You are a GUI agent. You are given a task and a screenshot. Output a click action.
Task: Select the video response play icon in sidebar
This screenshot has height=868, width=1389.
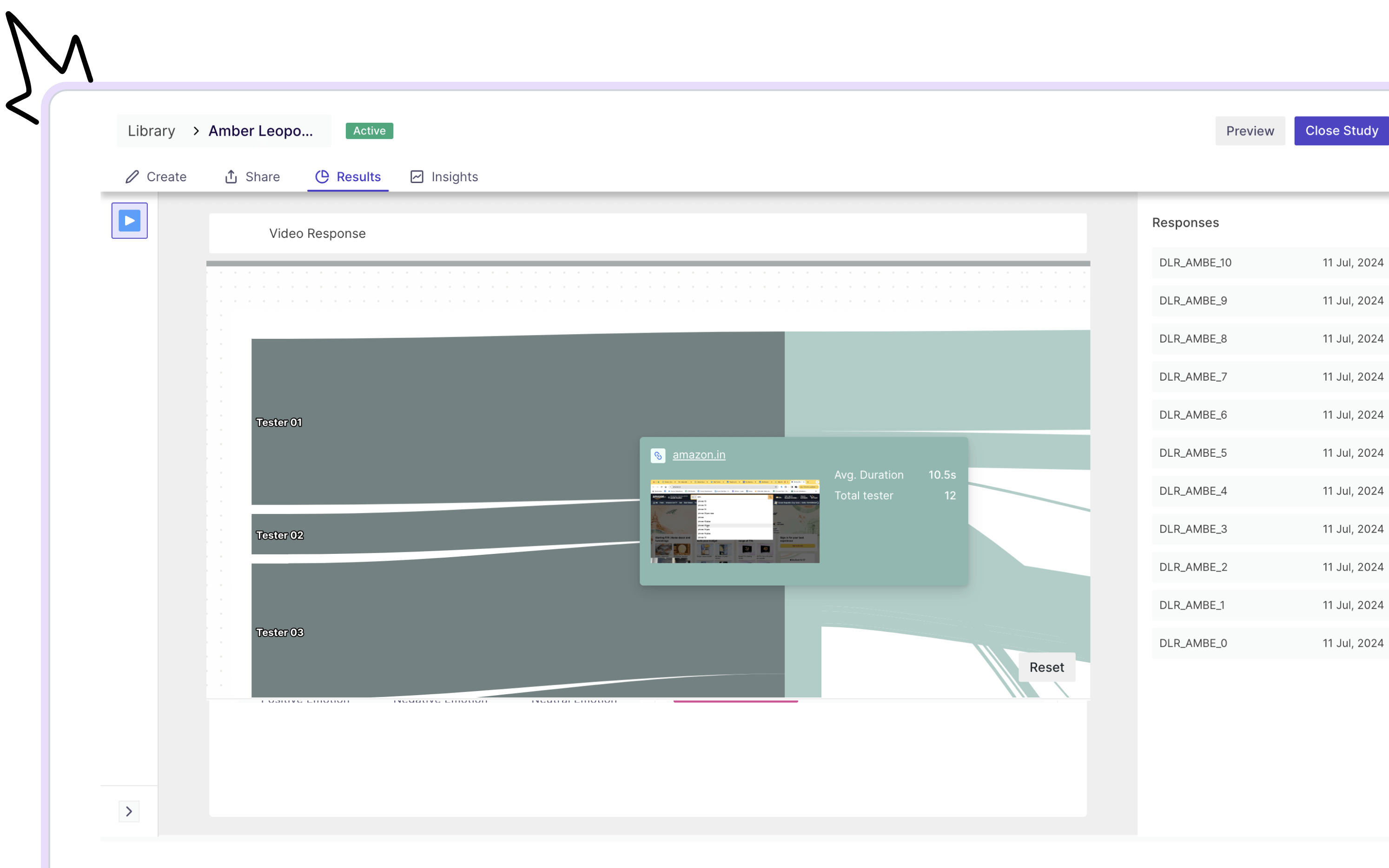click(129, 220)
